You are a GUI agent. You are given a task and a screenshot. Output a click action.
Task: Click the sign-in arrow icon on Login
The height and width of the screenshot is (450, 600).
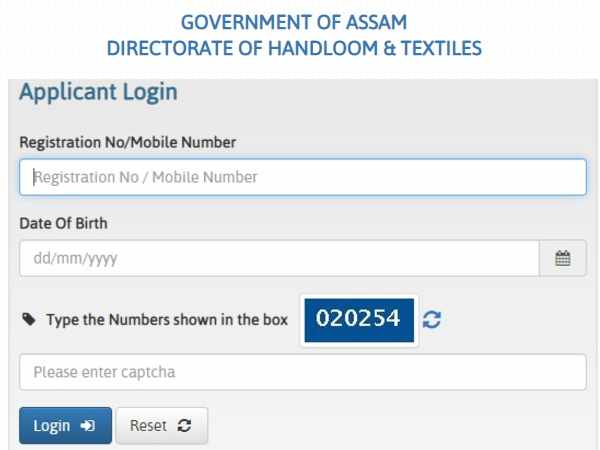click(x=89, y=426)
